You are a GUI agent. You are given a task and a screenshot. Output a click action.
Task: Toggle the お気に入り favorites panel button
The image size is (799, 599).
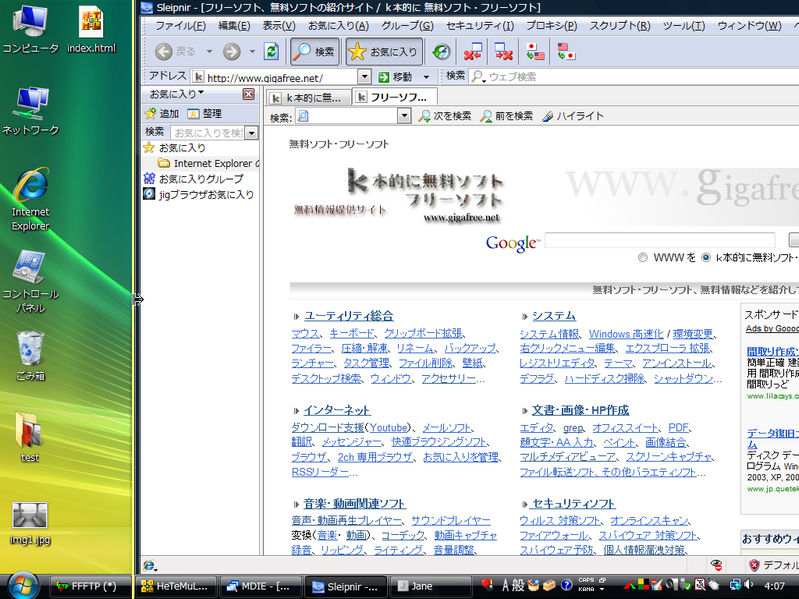coord(384,51)
